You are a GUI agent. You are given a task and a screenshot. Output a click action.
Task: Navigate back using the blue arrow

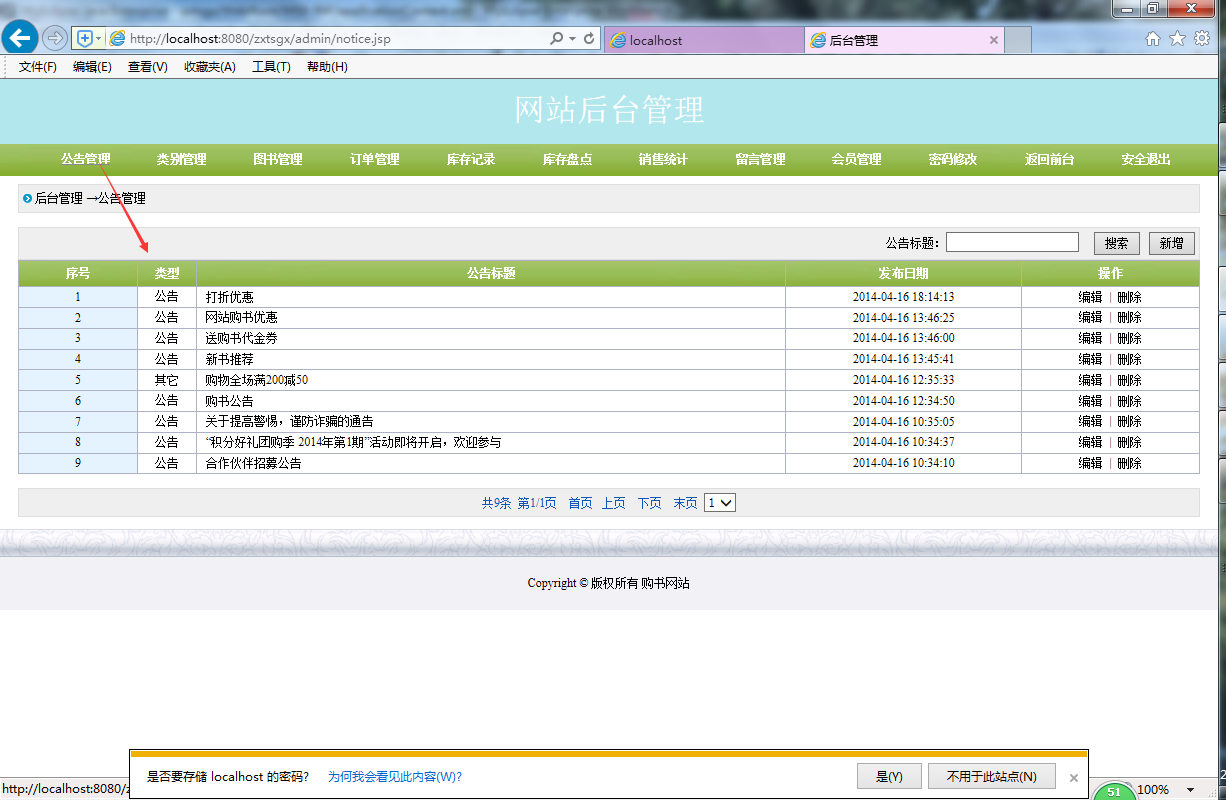coord(20,37)
